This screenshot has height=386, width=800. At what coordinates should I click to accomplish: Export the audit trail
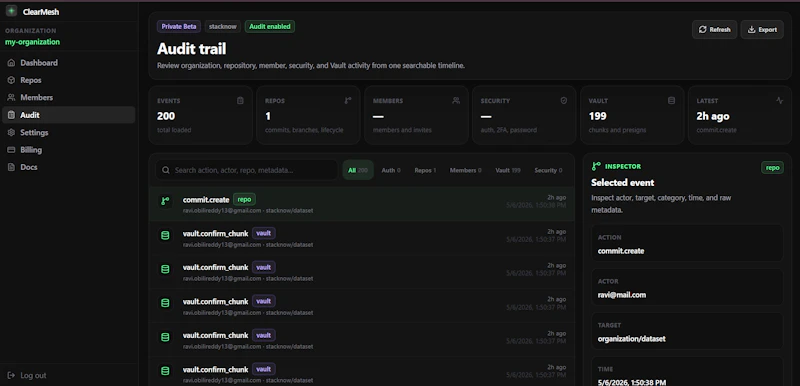pos(762,30)
